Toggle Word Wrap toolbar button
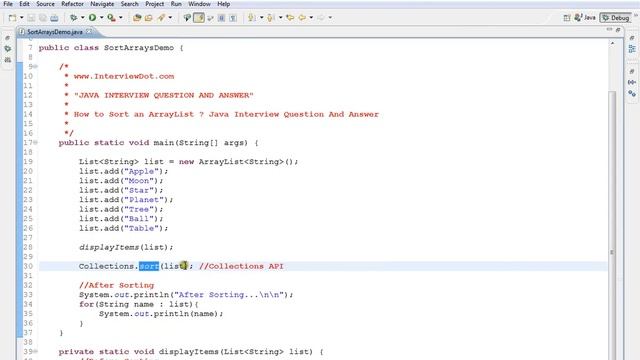 [210, 18]
